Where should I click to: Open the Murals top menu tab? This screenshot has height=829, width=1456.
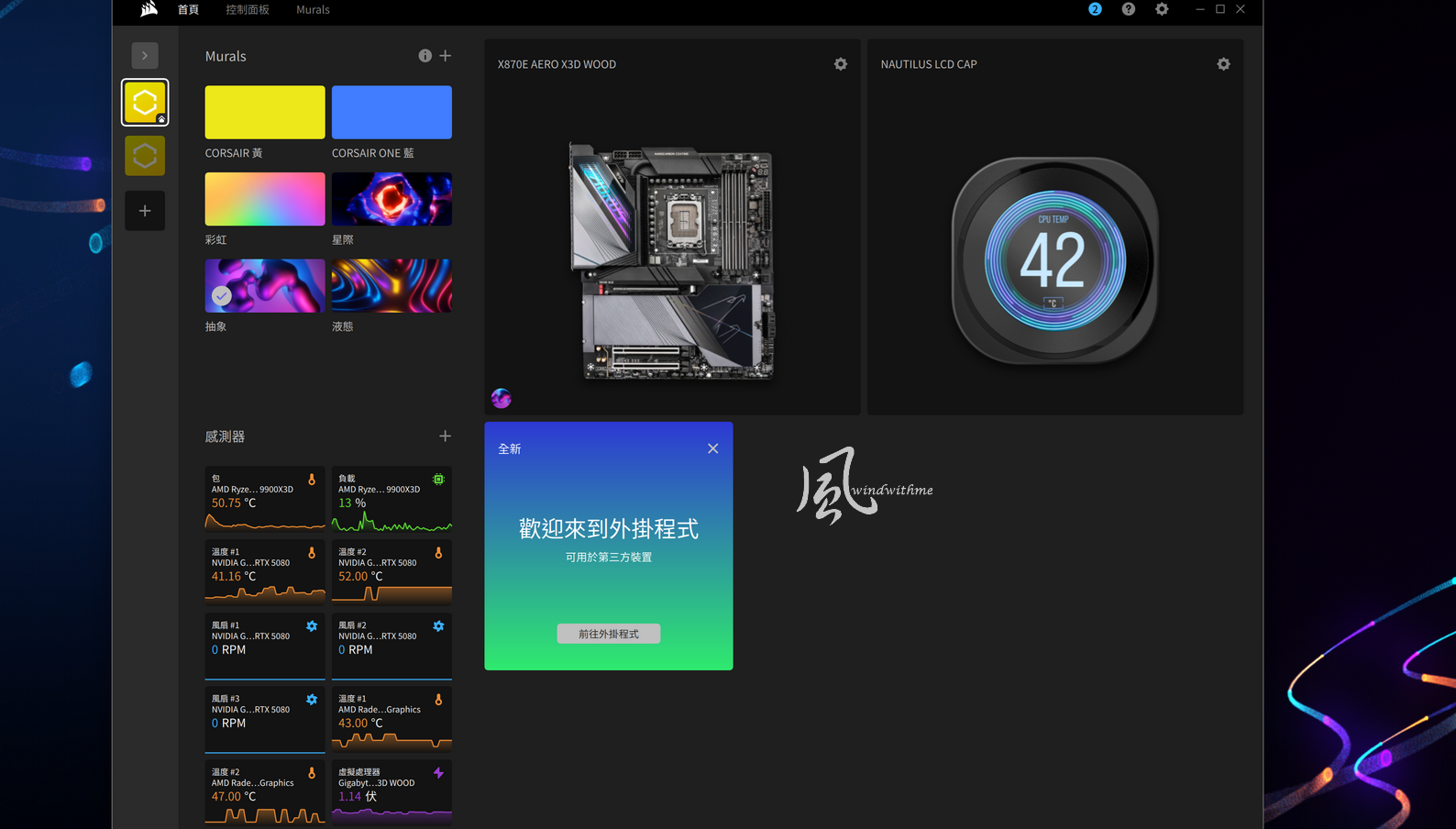(313, 9)
